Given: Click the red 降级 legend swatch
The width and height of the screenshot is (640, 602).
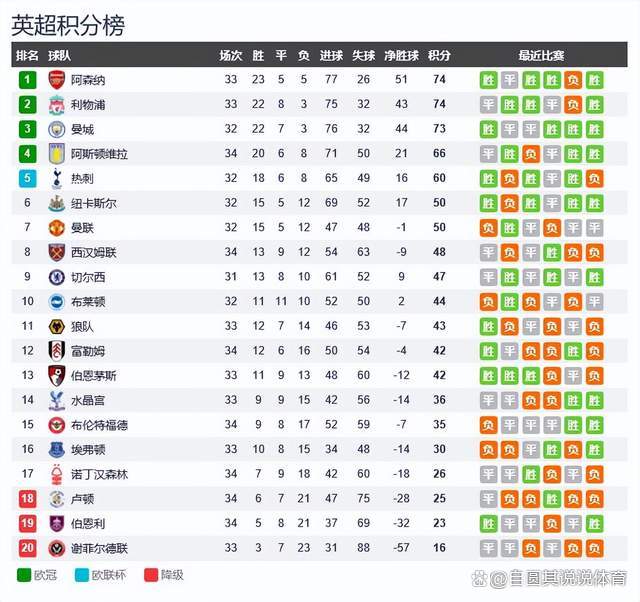Looking at the screenshot, I should click(151, 575).
